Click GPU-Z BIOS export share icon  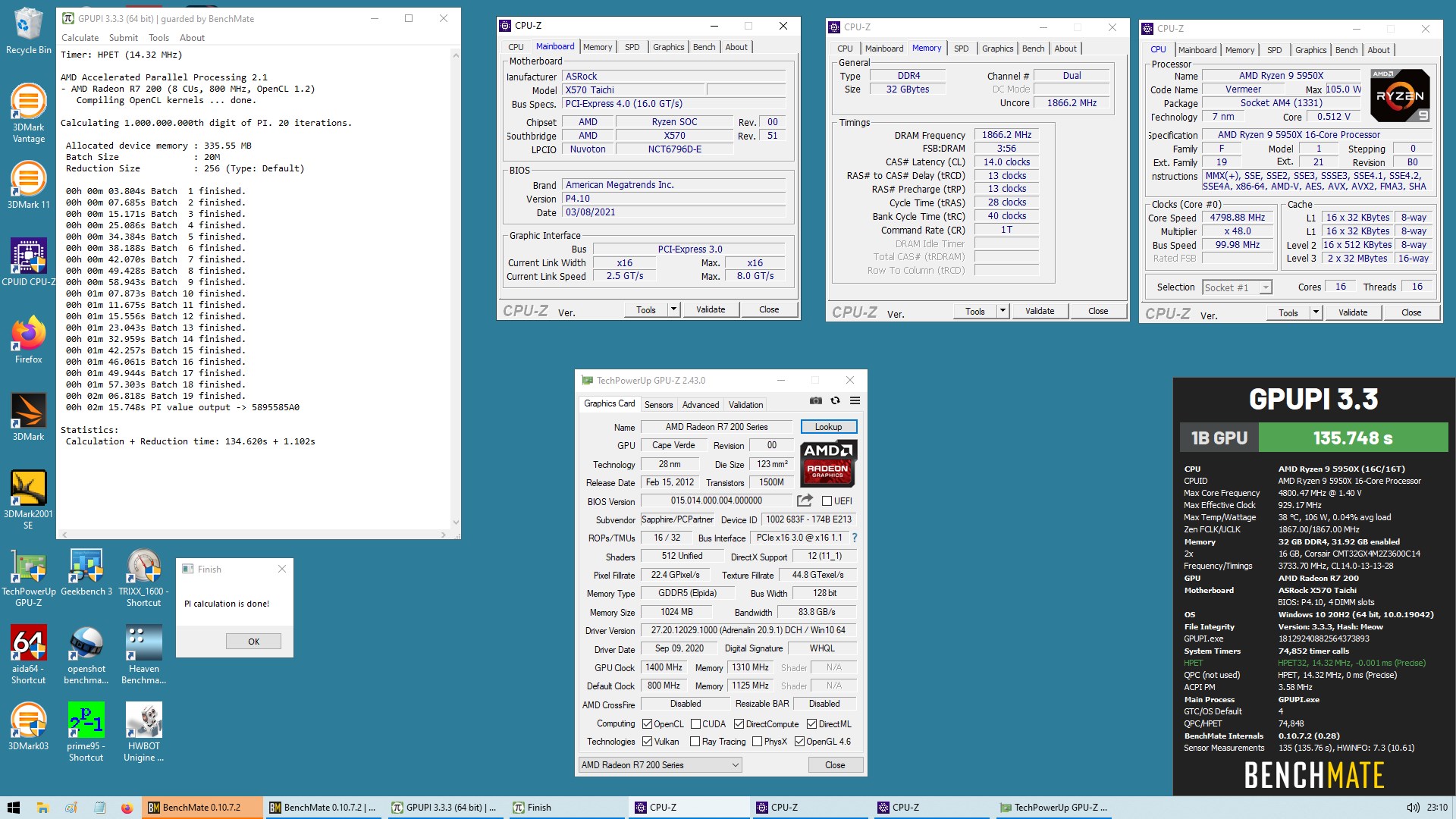click(x=805, y=500)
